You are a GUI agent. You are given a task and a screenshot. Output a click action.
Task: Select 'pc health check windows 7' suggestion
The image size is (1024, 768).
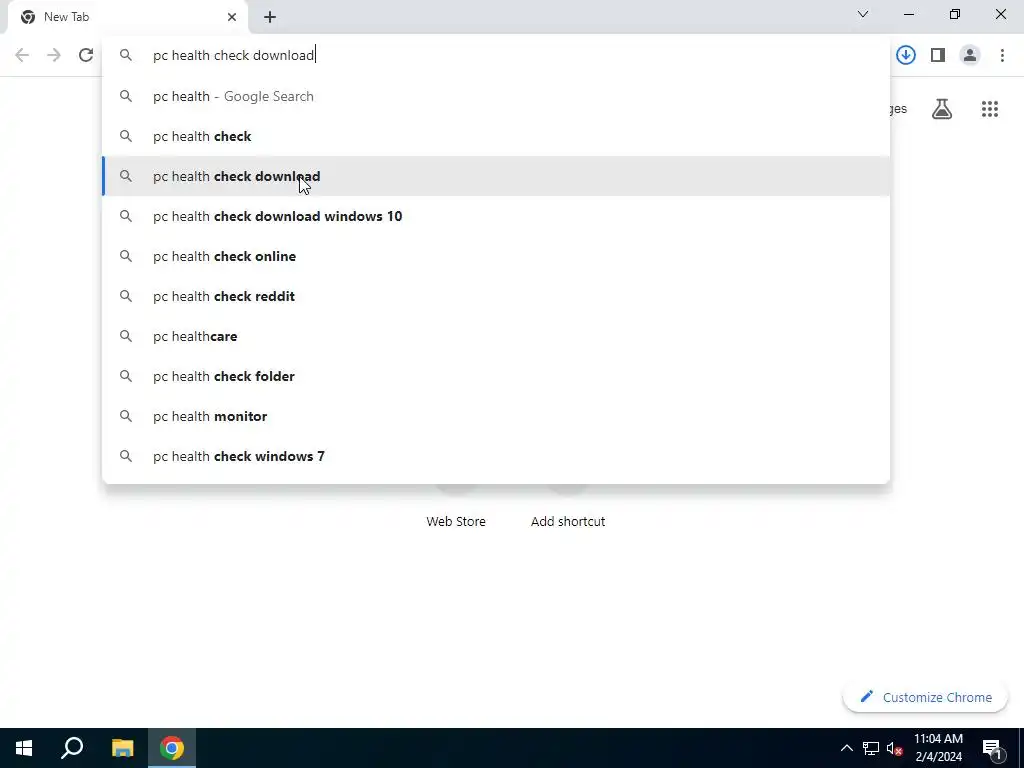496,456
